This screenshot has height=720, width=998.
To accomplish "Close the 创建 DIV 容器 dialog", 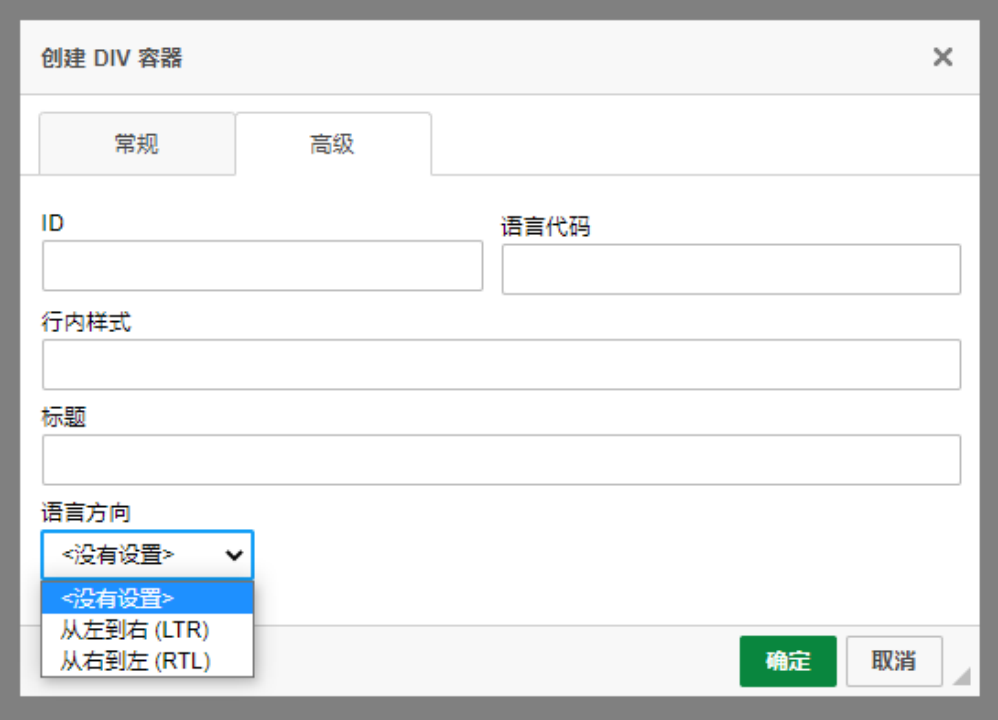I will click(942, 57).
